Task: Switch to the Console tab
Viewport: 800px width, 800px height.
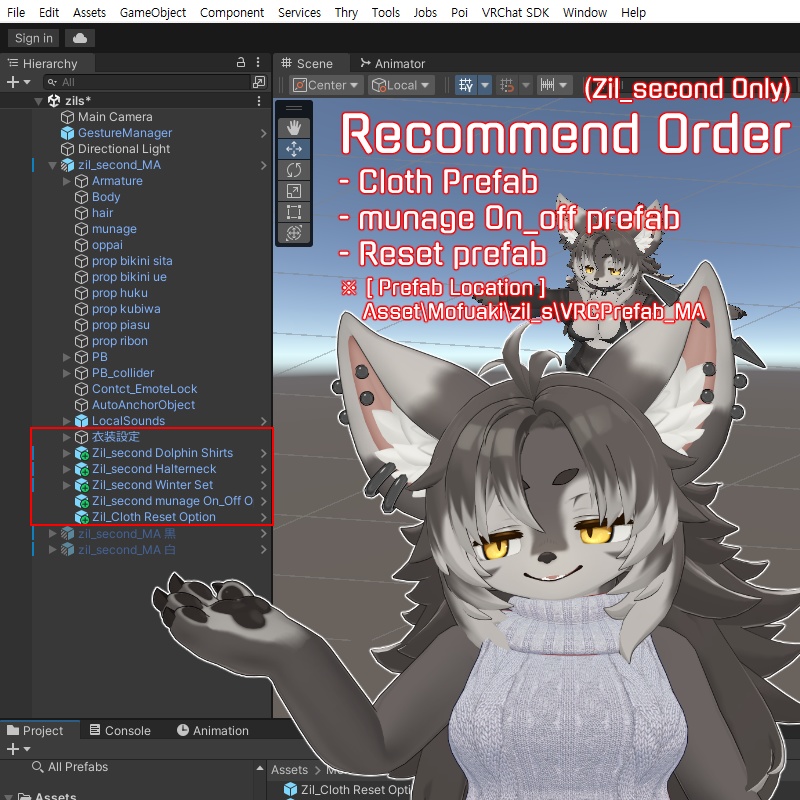Action: (120, 731)
